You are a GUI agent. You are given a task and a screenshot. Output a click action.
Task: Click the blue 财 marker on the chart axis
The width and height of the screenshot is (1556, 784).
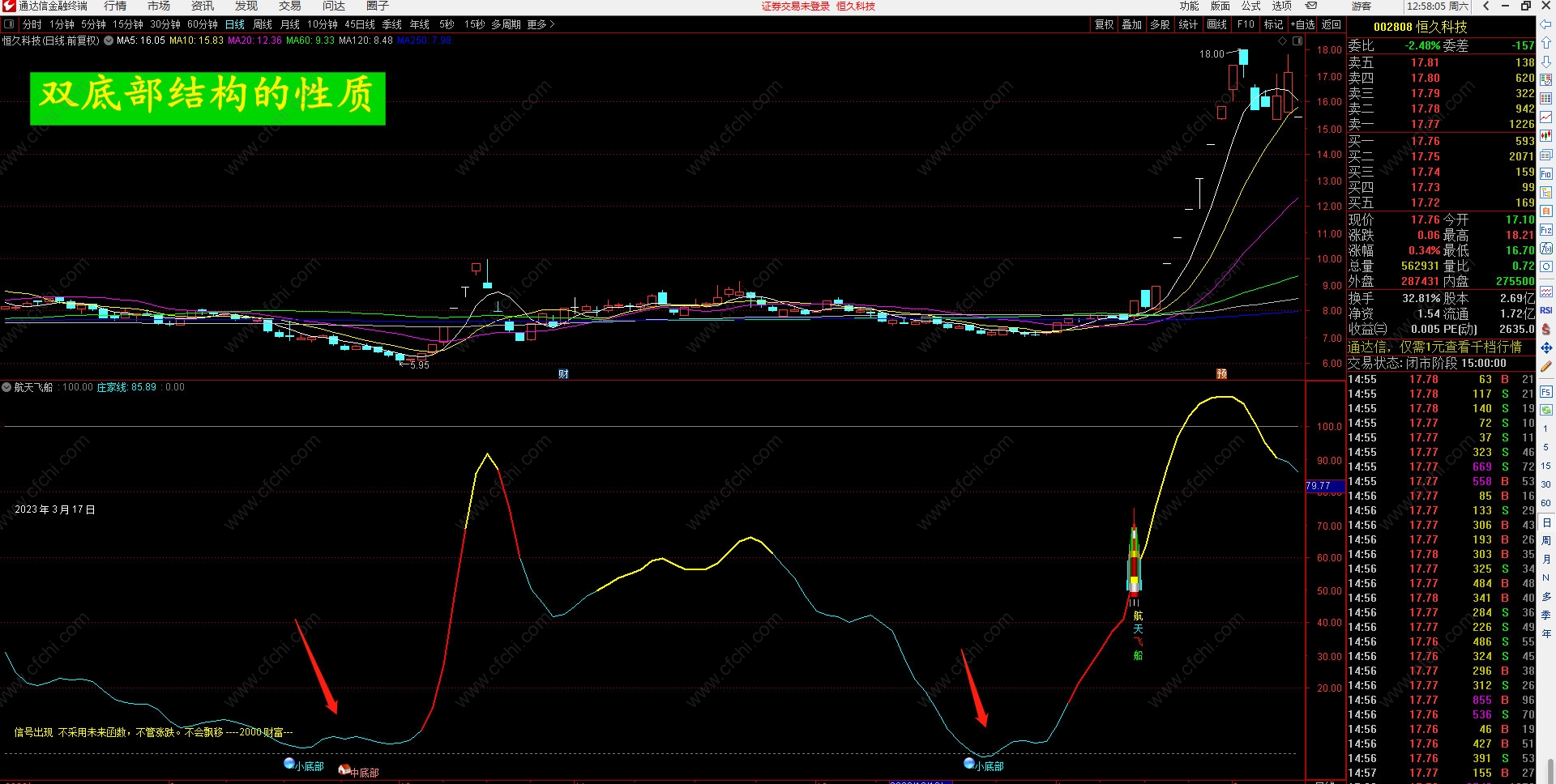pos(563,373)
